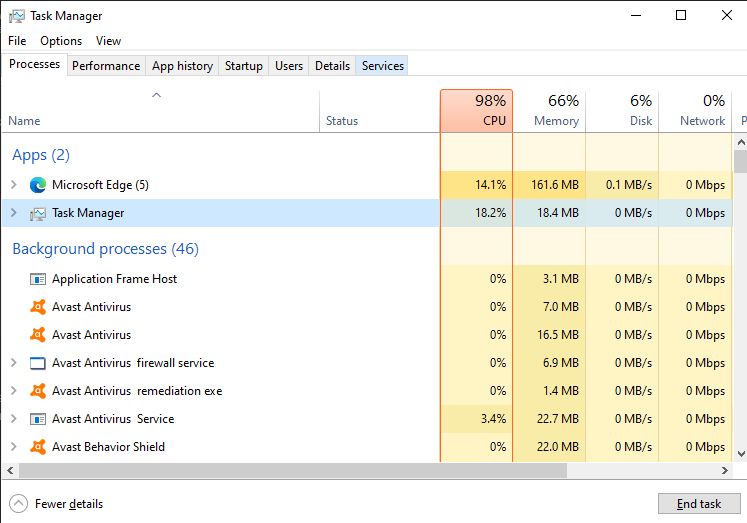
Task: Sort by the Name column header
Action: tap(160, 111)
